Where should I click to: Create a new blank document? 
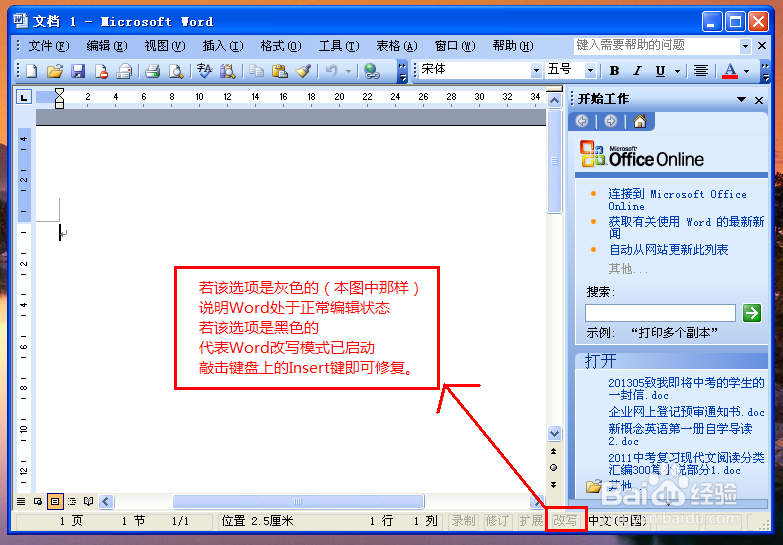pyautogui.click(x=31, y=71)
